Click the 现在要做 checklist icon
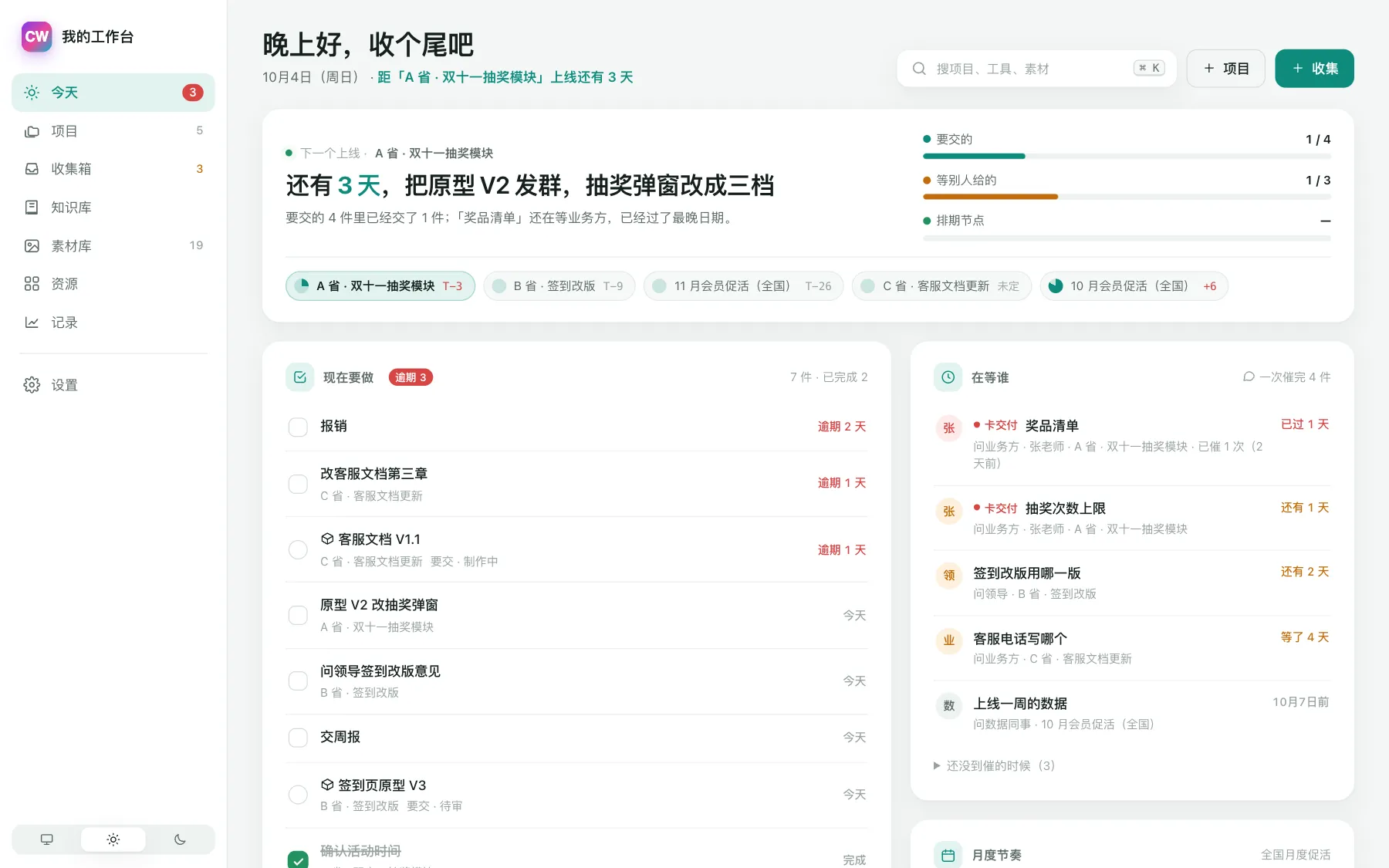This screenshot has width=1389, height=868. tap(300, 377)
